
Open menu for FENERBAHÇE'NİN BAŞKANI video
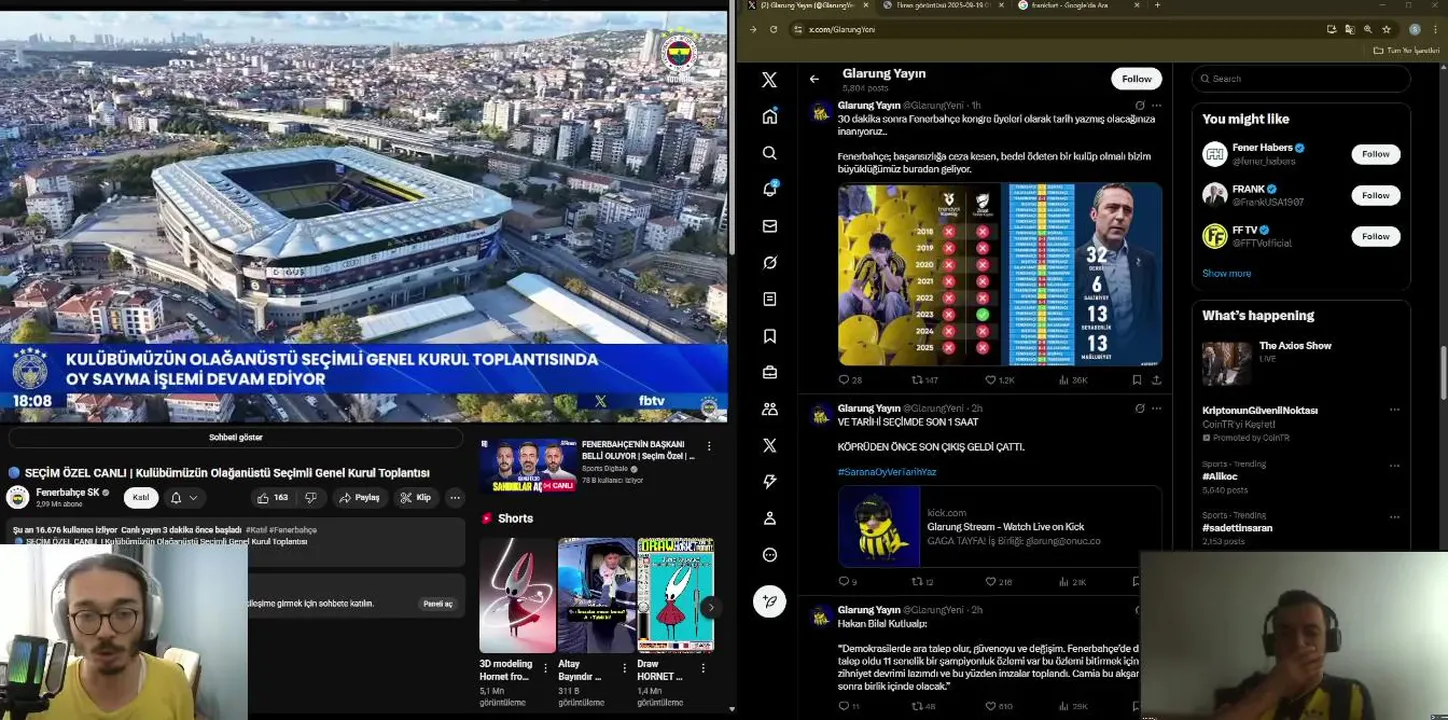click(x=709, y=446)
